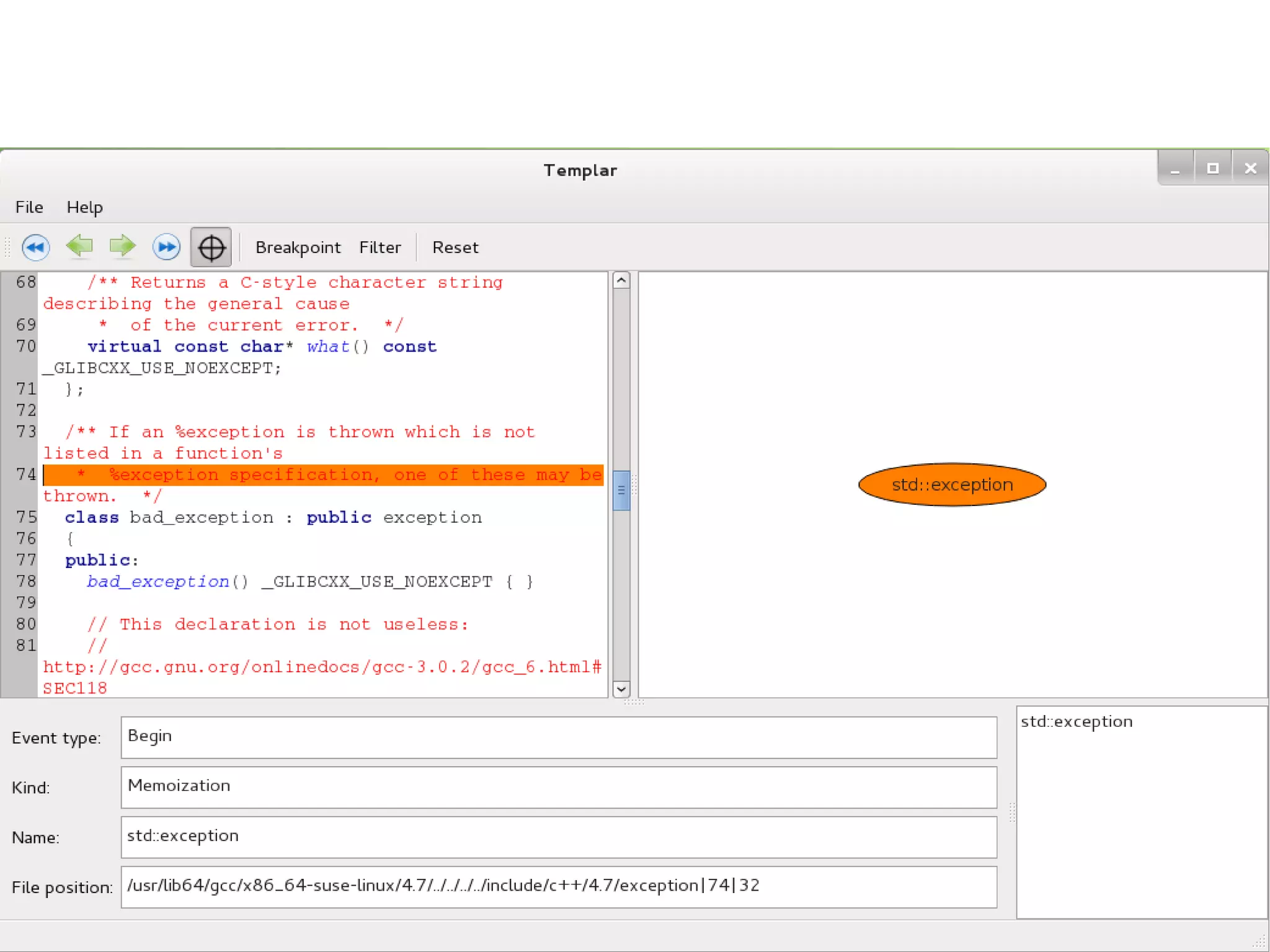Toggle the crosshair follow-node button
The width and height of the screenshot is (1270, 952).
(x=211, y=247)
